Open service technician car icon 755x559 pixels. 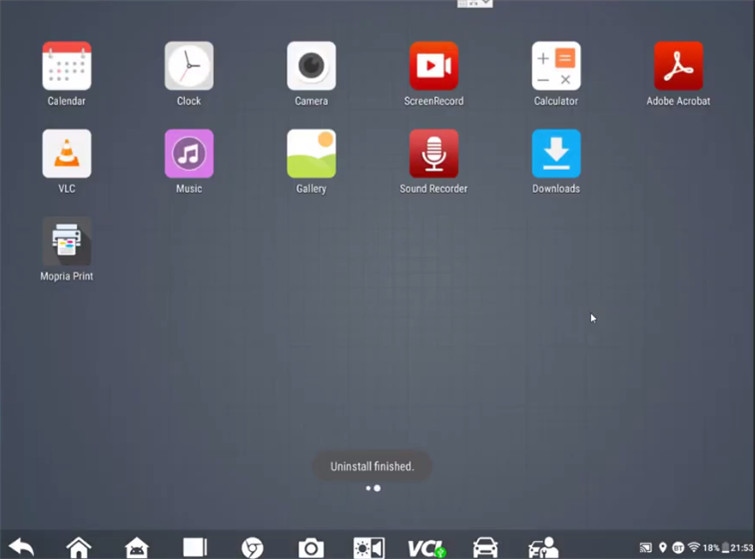543,547
